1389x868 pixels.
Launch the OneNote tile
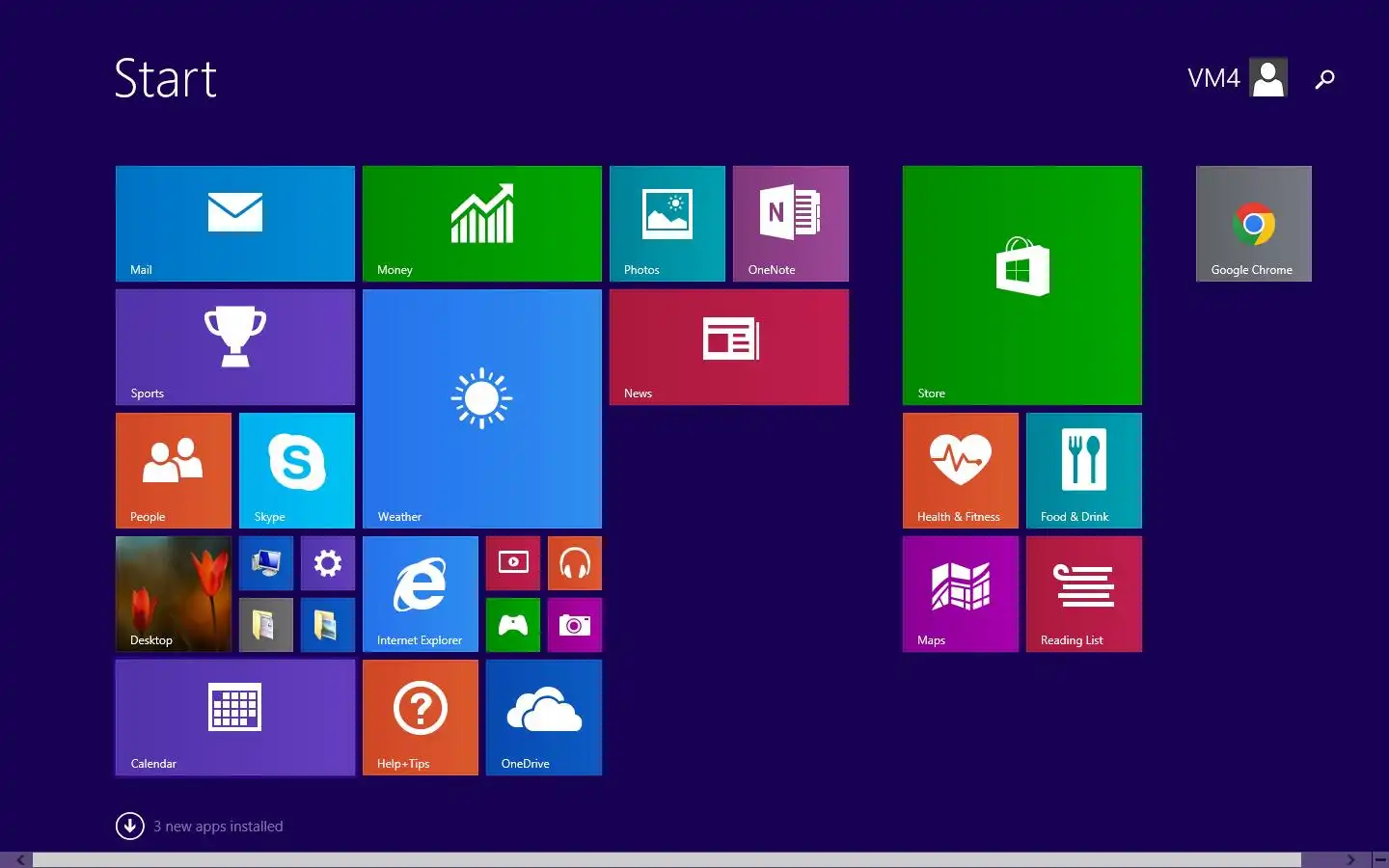(791, 224)
